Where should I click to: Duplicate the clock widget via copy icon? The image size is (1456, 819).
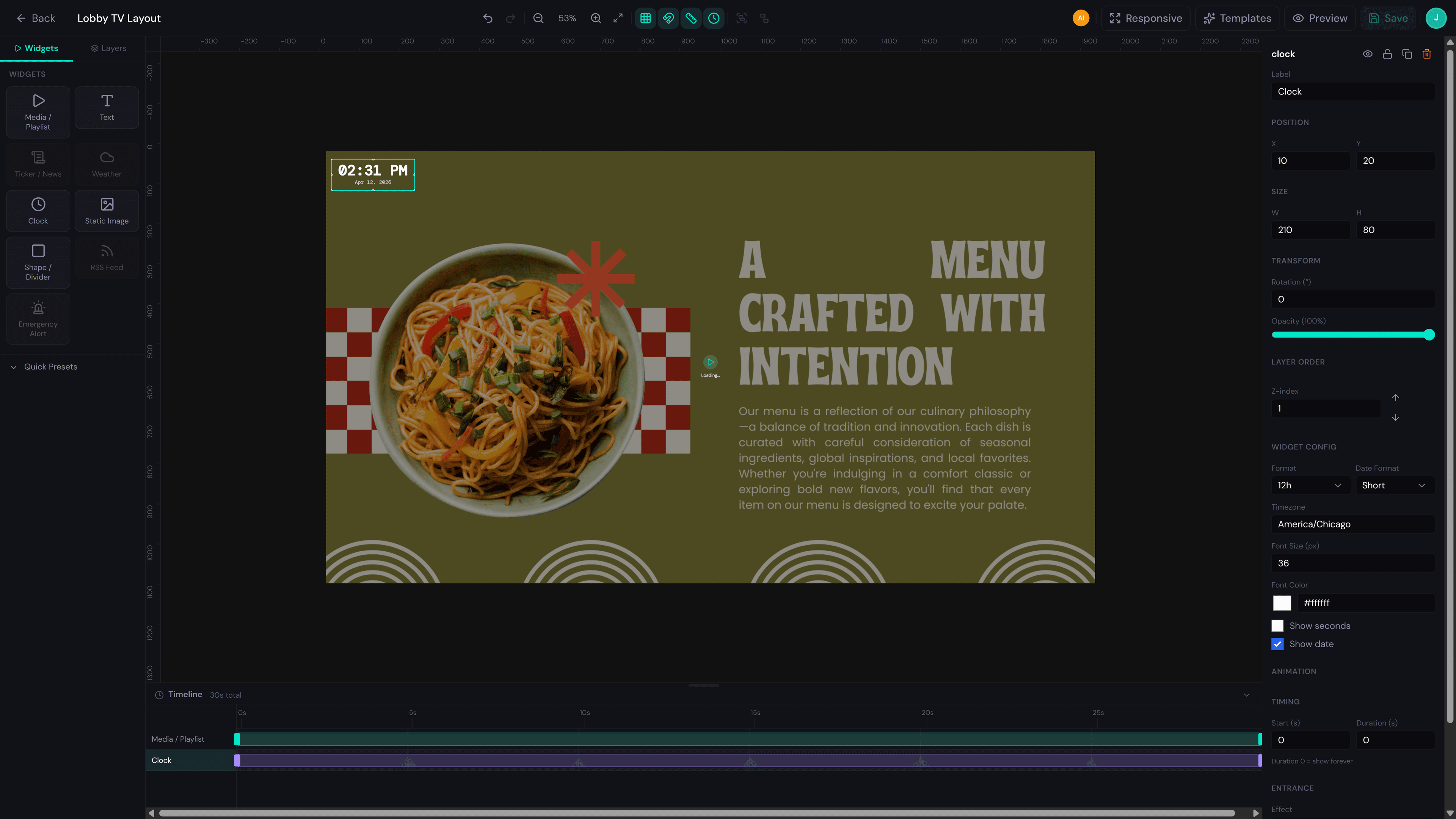tap(1407, 54)
